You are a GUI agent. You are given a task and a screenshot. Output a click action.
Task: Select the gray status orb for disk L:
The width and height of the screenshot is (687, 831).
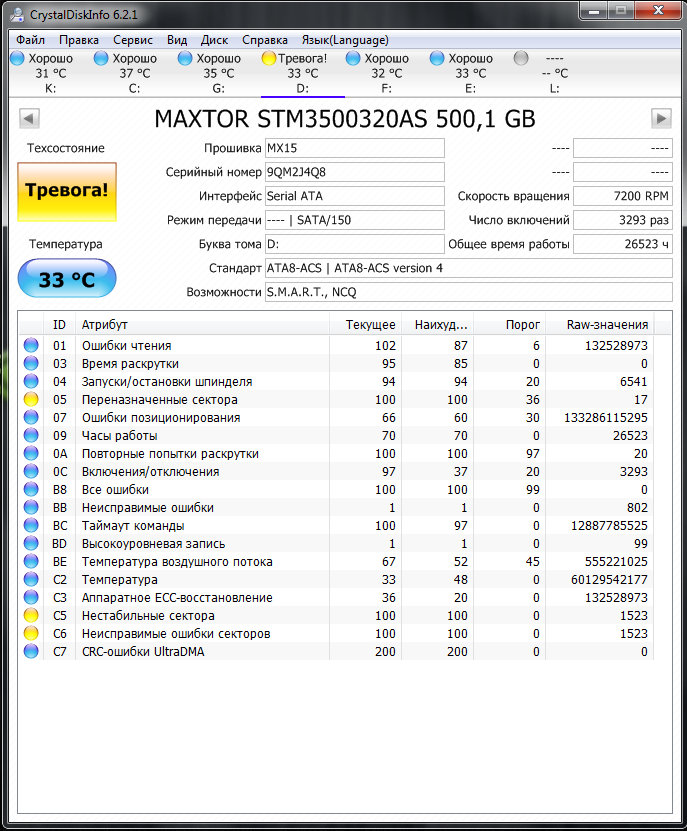click(x=521, y=58)
